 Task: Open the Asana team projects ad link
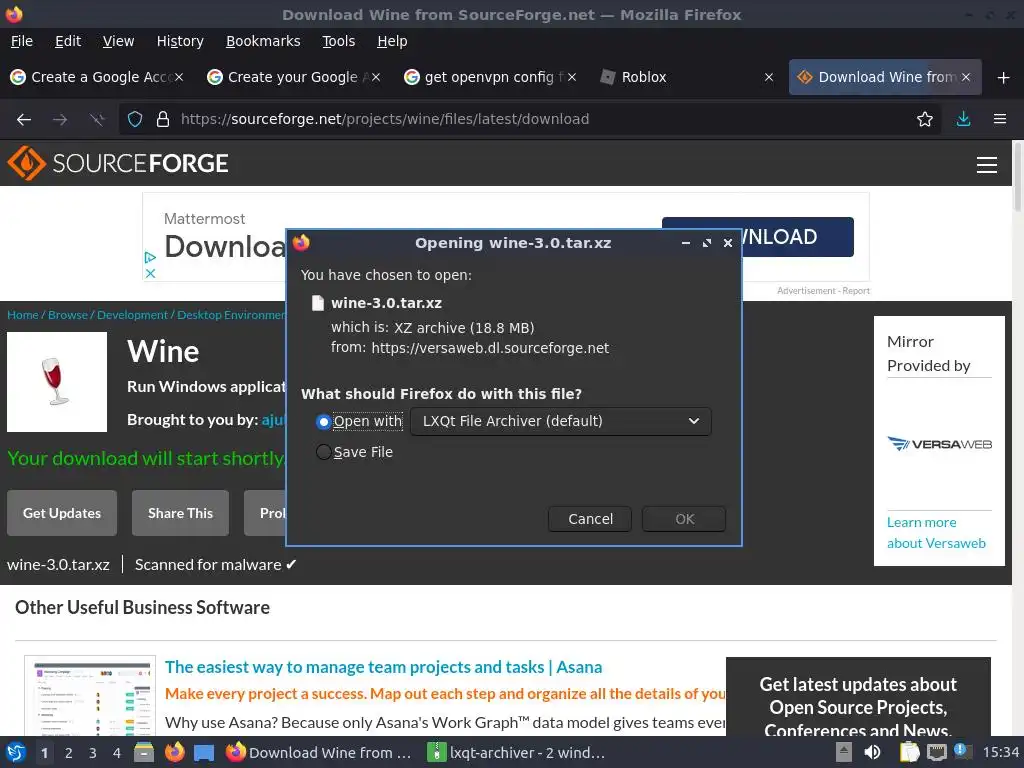pos(383,667)
